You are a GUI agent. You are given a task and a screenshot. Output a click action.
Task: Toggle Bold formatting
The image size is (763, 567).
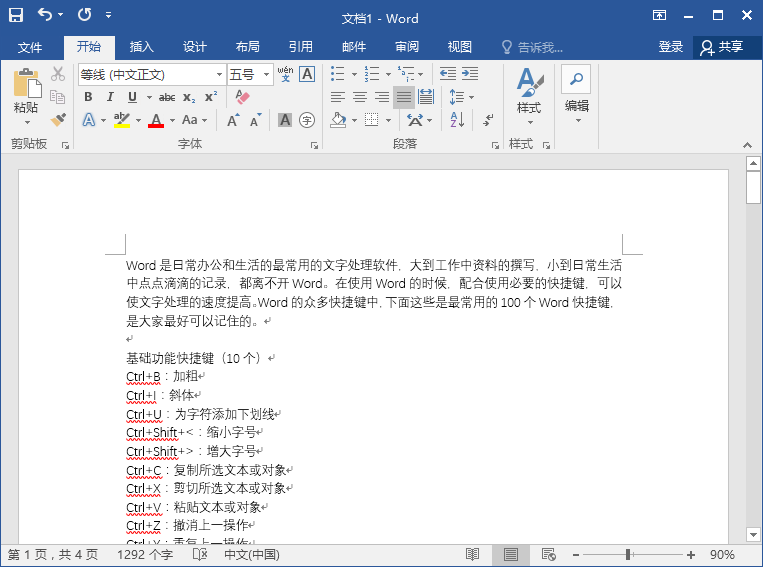[x=88, y=97]
